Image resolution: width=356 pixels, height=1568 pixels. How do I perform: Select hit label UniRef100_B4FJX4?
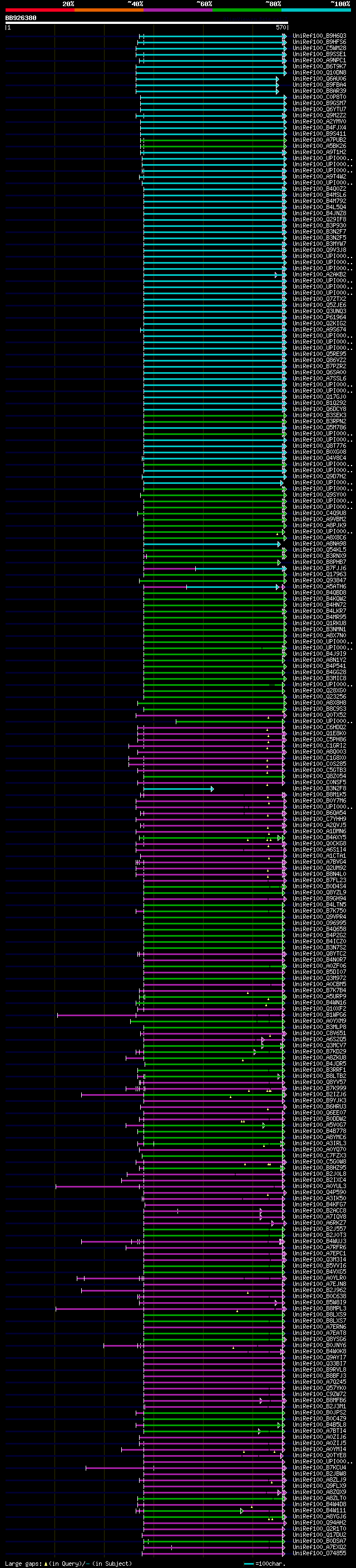[319, 128]
